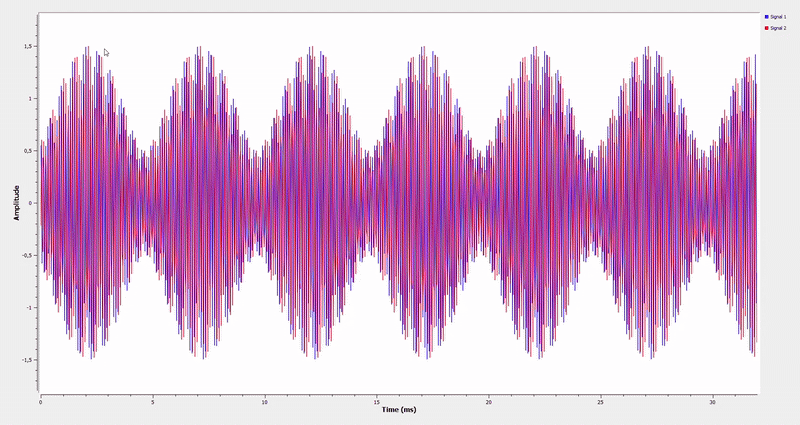This screenshot has height=425, width=800.
Task: Click the 5 ms tick label
Action: (152, 401)
